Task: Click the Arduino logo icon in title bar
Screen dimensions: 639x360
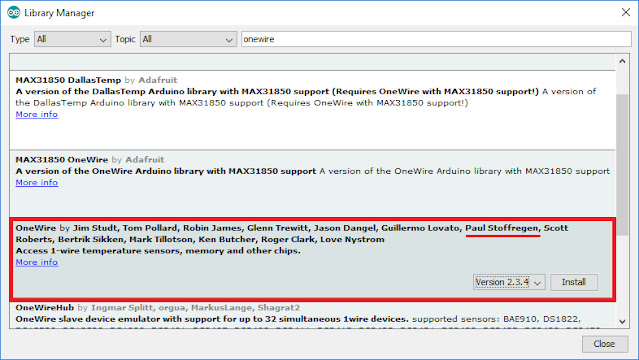Action: point(14,13)
